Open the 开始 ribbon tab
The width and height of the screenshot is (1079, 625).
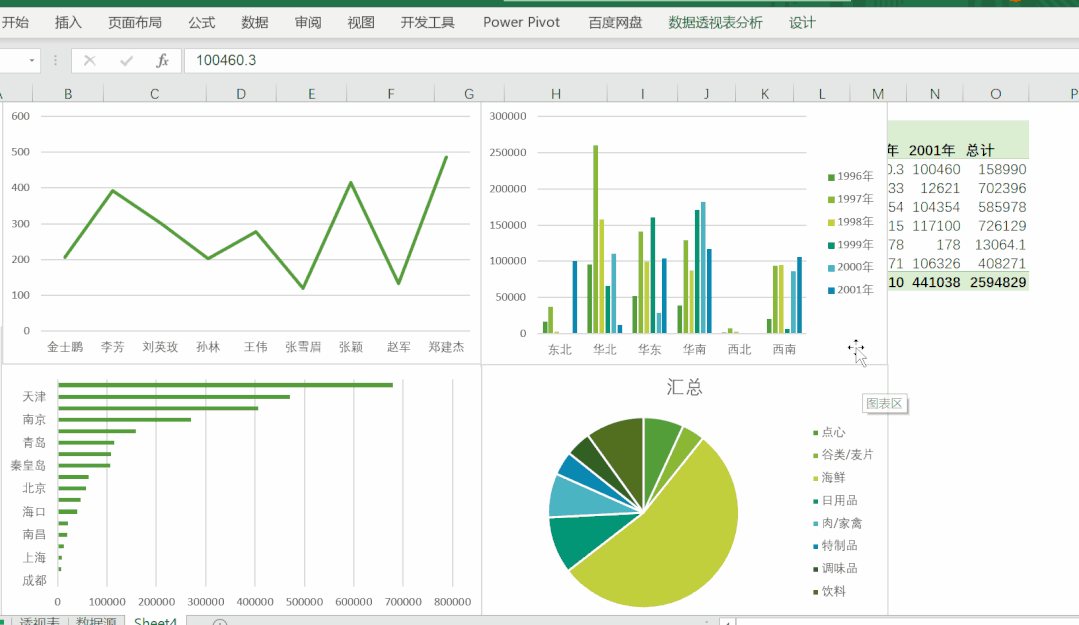pyautogui.click(x=15, y=22)
